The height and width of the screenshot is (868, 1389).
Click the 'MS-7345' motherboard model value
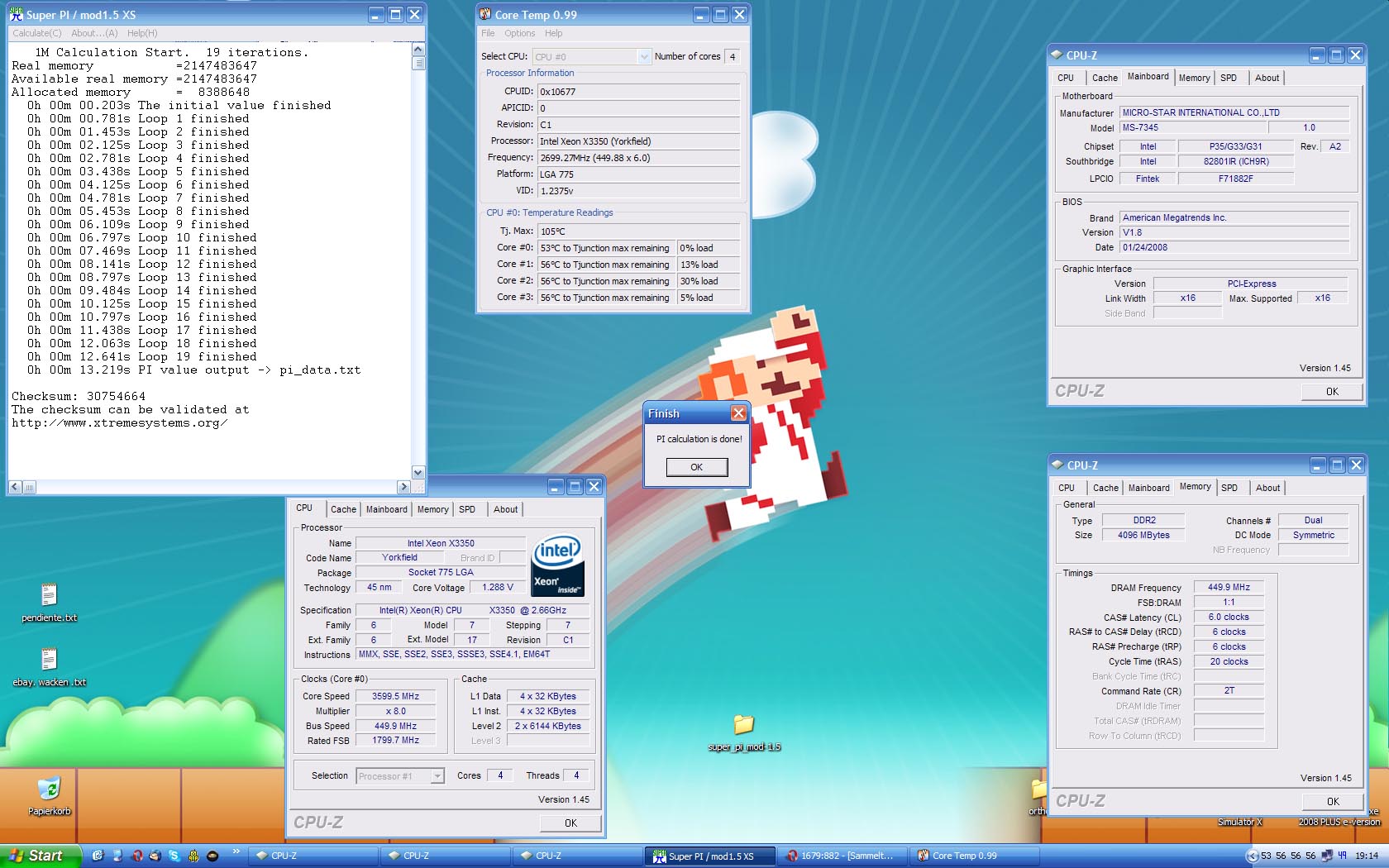click(x=1192, y=127)
